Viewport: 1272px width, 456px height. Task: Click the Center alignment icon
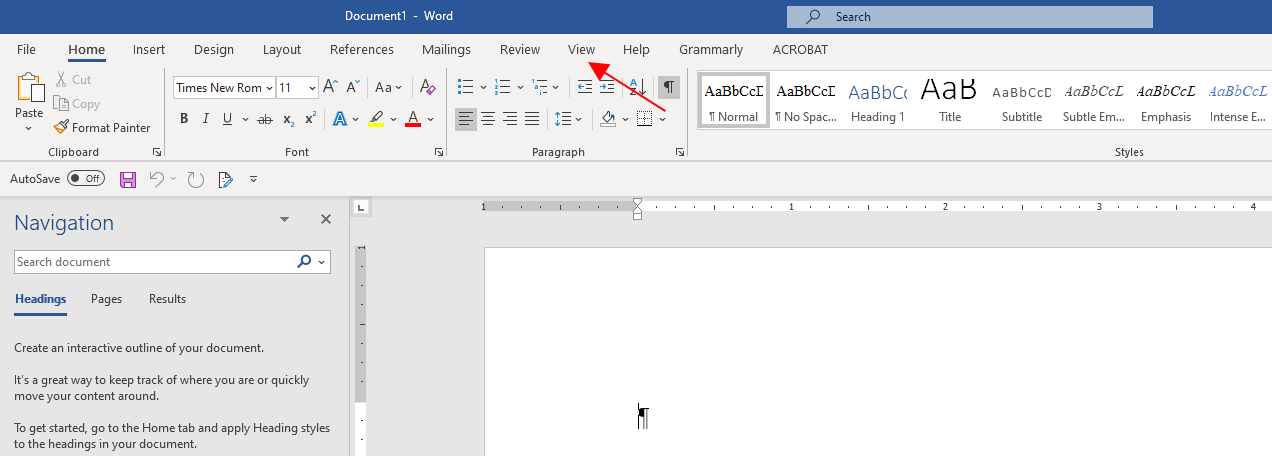[488, 119]
